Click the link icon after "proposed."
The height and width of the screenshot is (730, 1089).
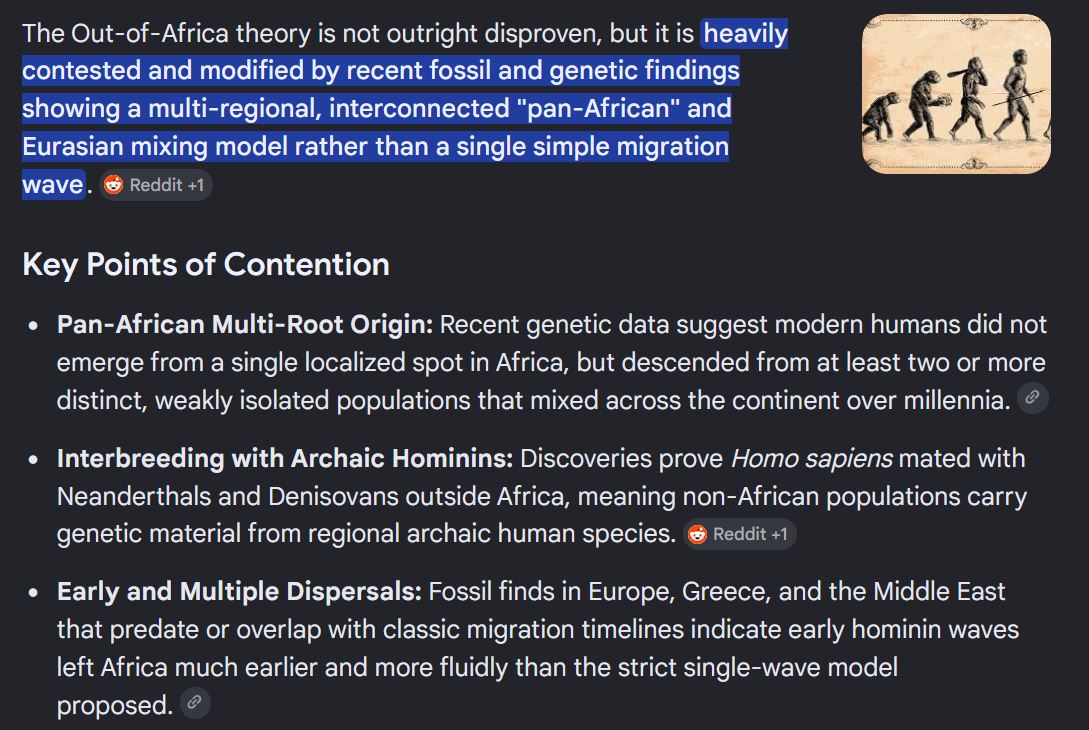pos(195,702)
